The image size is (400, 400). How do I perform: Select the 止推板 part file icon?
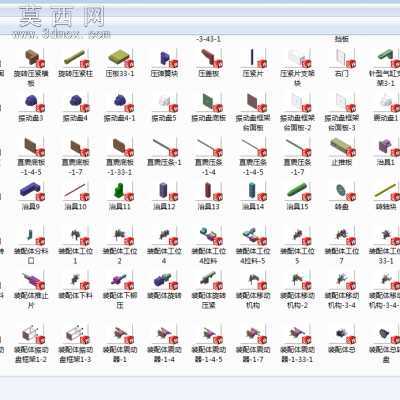[x=342, y=147]
